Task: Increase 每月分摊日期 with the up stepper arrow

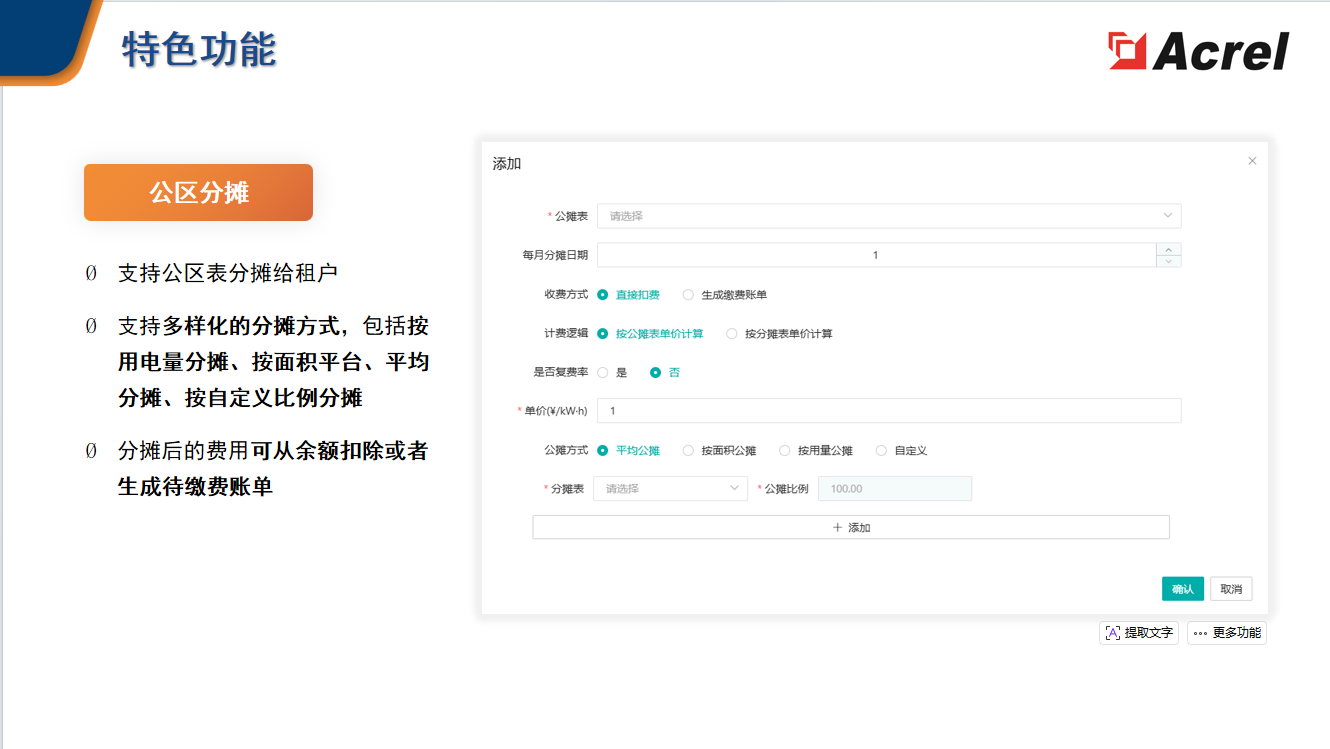Action: pos(1168,249)
